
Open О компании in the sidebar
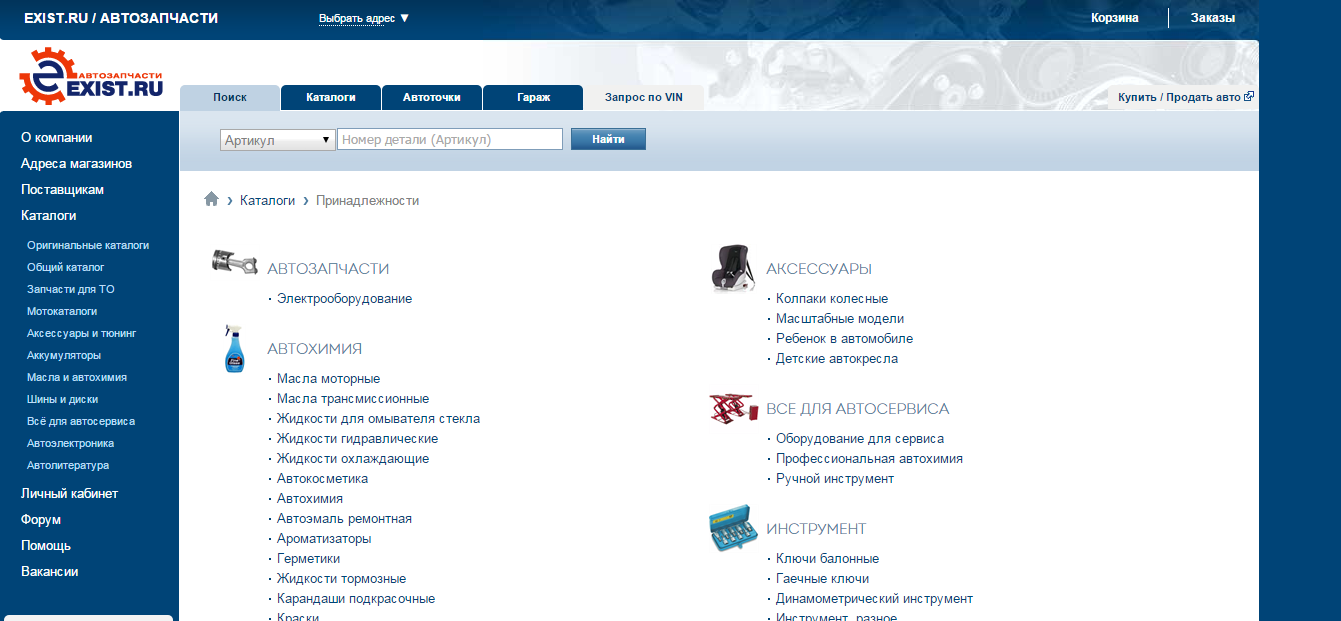(57, 137)
